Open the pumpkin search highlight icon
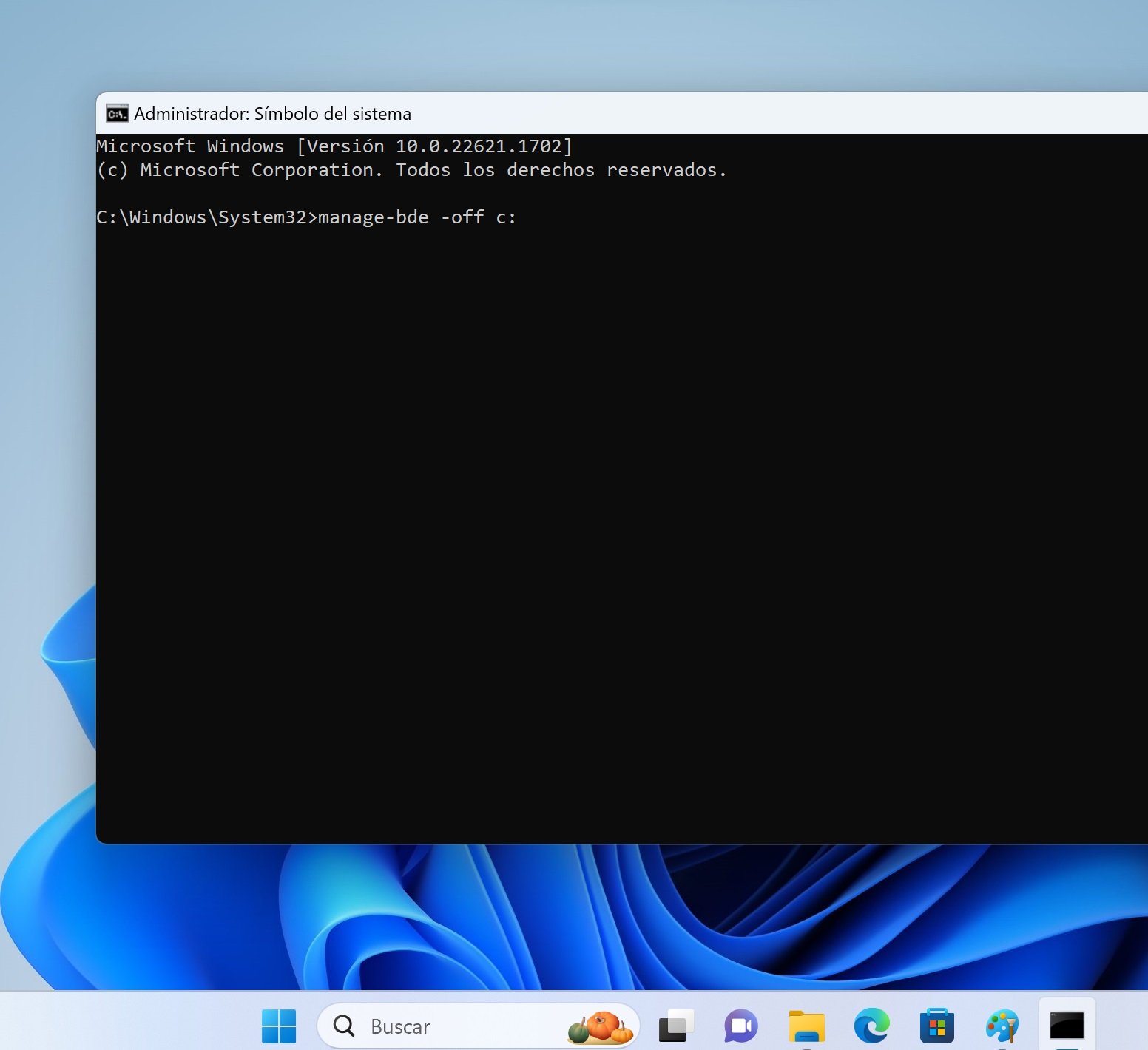The image size is (1148, 1050). 601,1026
